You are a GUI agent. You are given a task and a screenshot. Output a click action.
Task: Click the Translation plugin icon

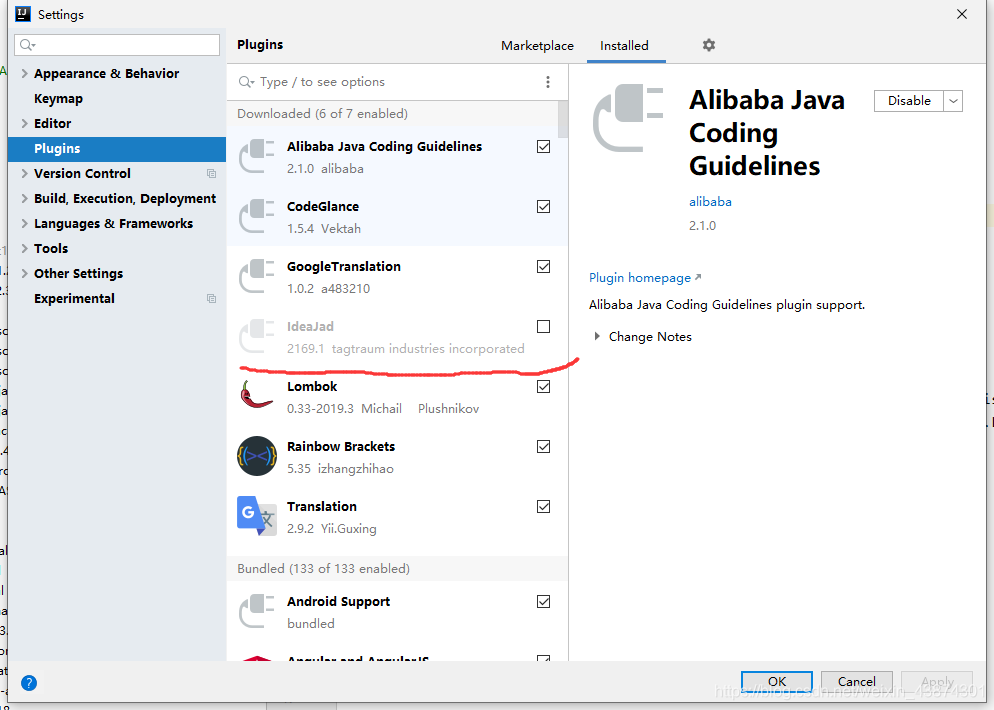coord(257,515)
